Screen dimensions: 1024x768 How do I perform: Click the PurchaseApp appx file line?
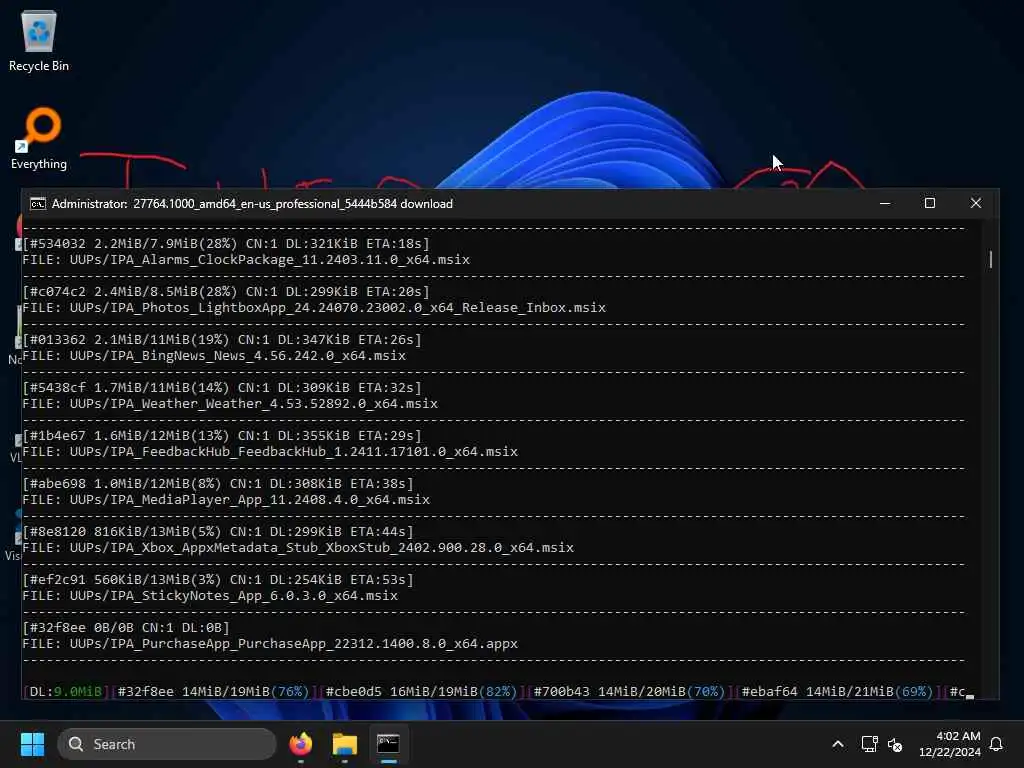pos(270,644)
